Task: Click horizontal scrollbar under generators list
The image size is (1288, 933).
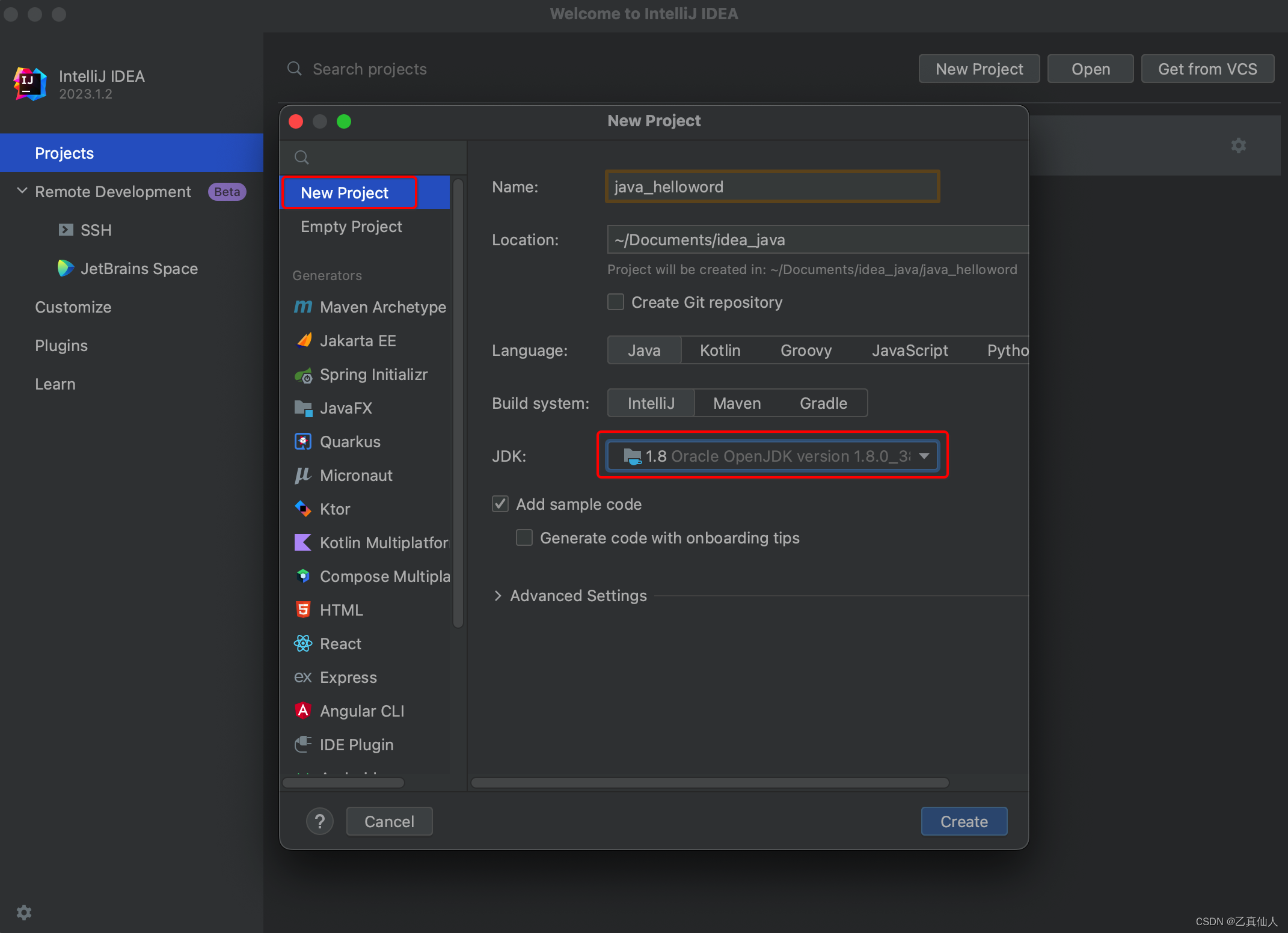Action: [343, 783]
